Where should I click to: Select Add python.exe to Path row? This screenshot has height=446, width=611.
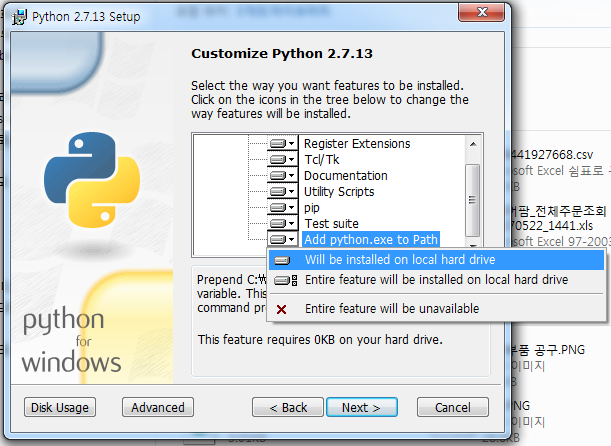(x=371, y=239)
